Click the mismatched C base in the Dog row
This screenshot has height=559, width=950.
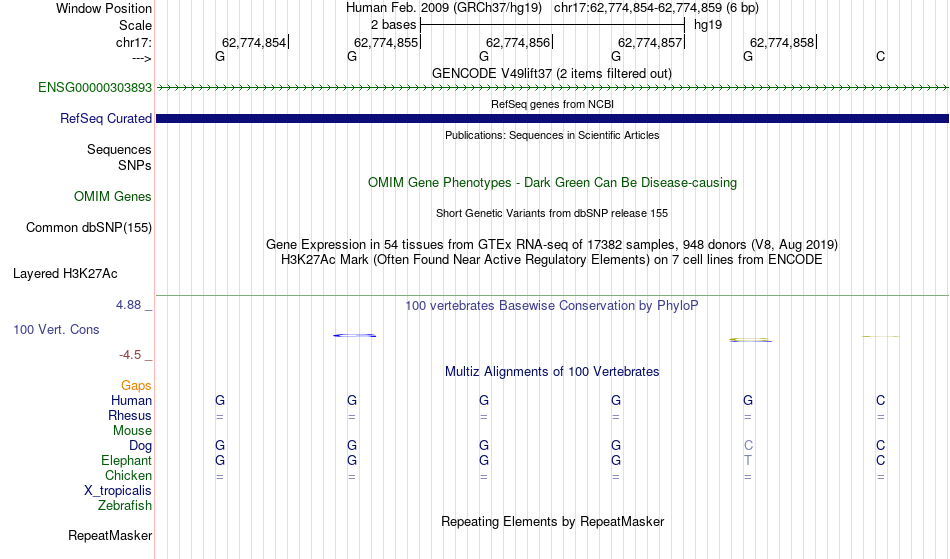tap(748, 446)
